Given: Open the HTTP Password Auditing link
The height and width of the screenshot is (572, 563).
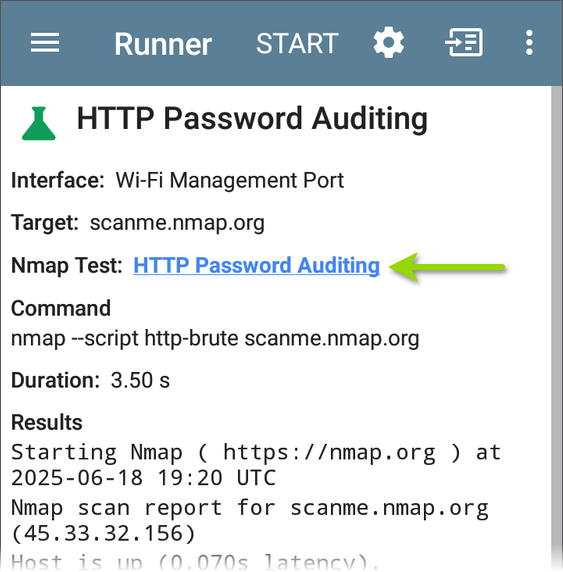Looking at the screenshot, I should (257, 265).
